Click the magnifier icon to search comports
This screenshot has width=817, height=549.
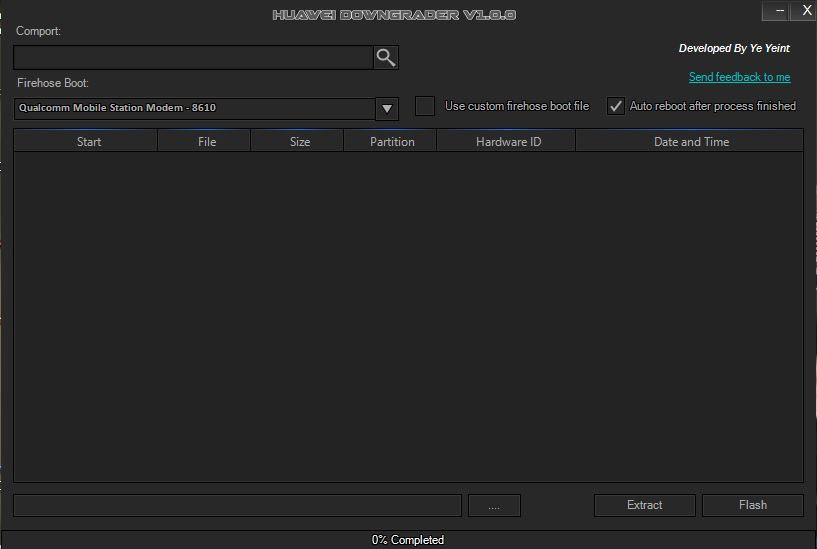pos(386,57)
